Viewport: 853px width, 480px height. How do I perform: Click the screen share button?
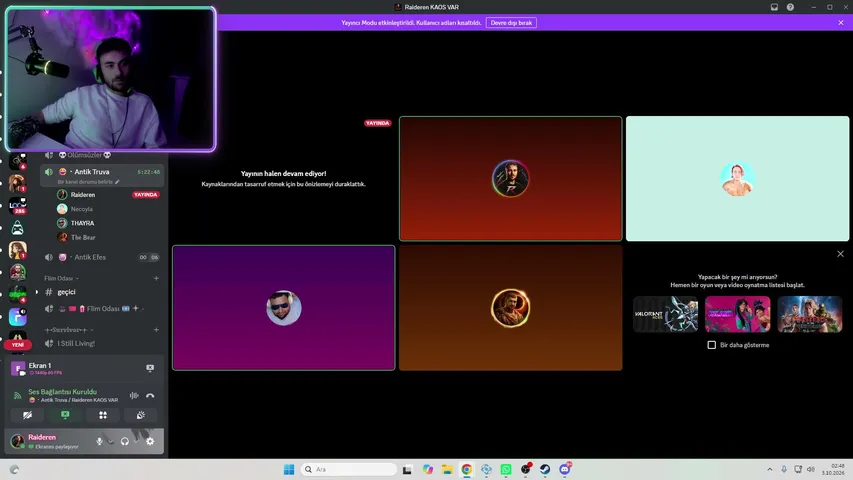[65, 415]
